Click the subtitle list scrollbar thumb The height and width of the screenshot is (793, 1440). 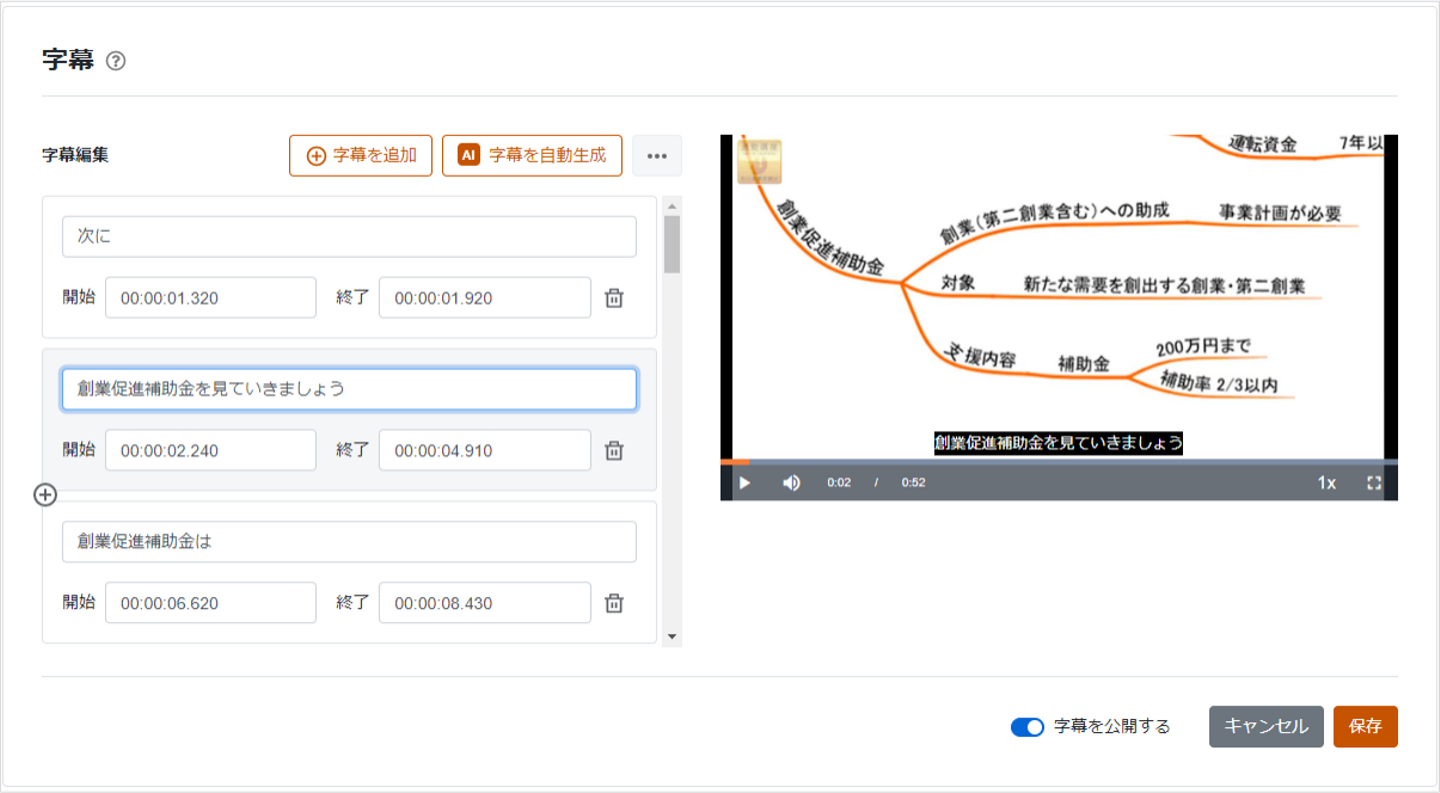point(672,244)
